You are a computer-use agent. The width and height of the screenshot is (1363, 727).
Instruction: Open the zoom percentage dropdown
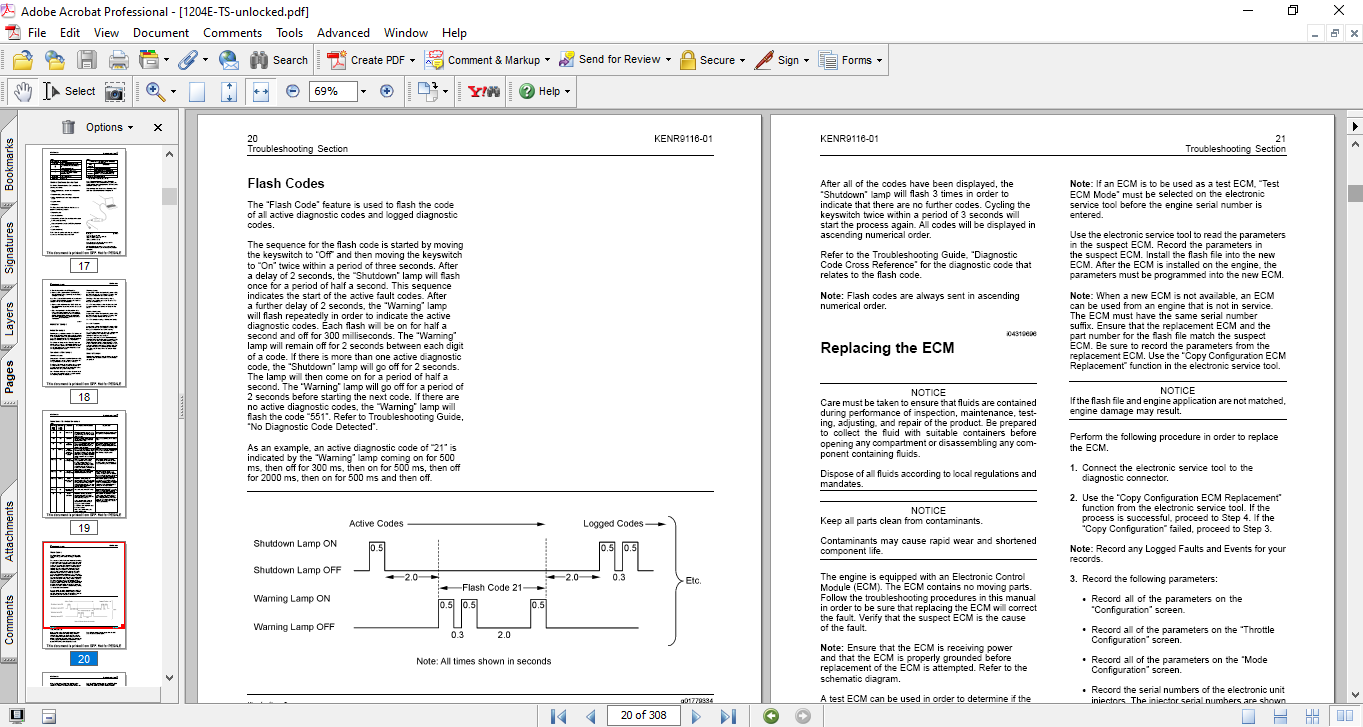pyautogui.click(x=363, y=91)
